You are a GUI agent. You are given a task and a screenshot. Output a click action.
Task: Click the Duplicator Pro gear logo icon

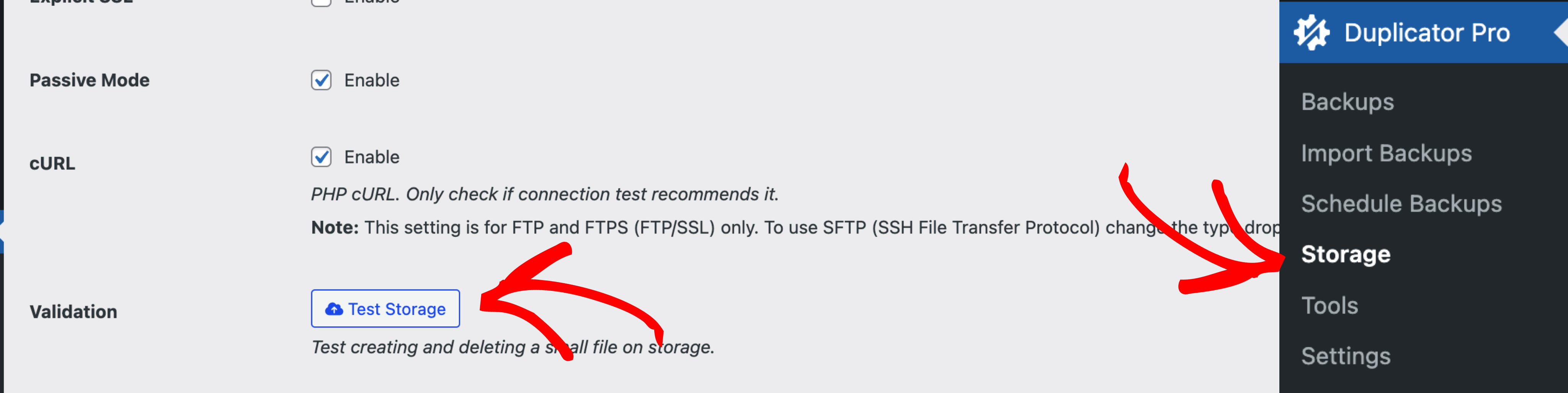coord(1311,32)
